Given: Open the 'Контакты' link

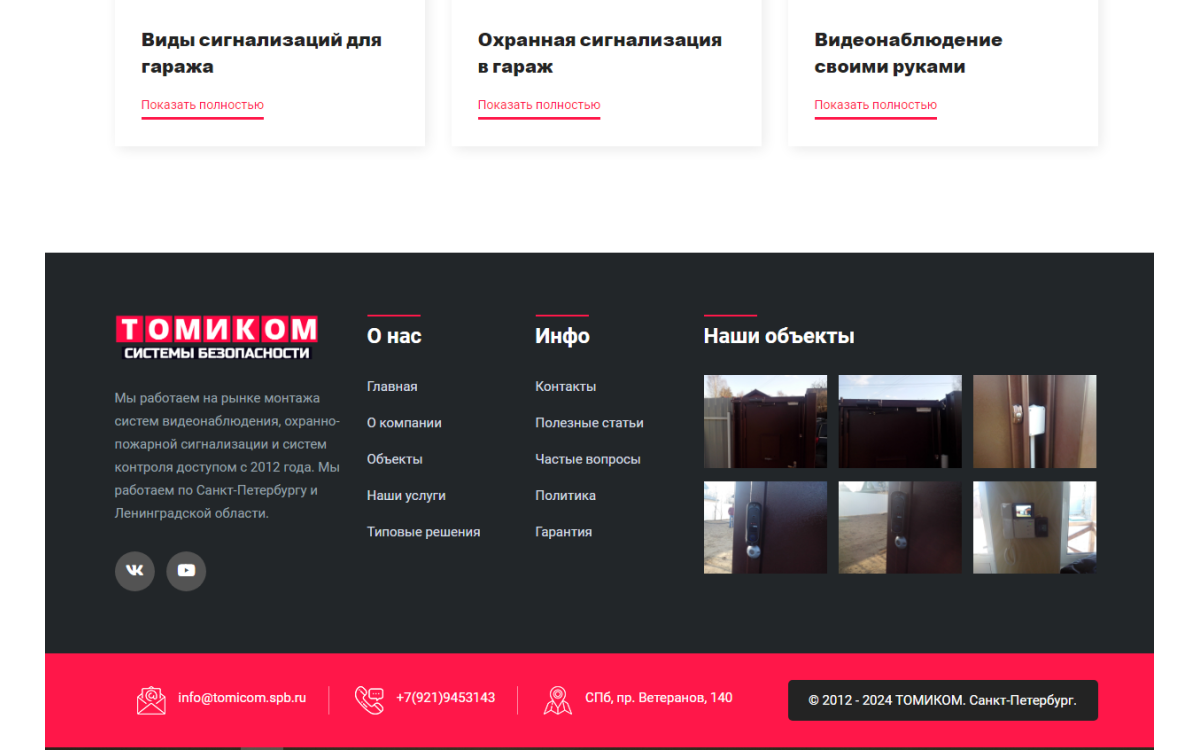Looking at the screenshot, I should point(565,386).
